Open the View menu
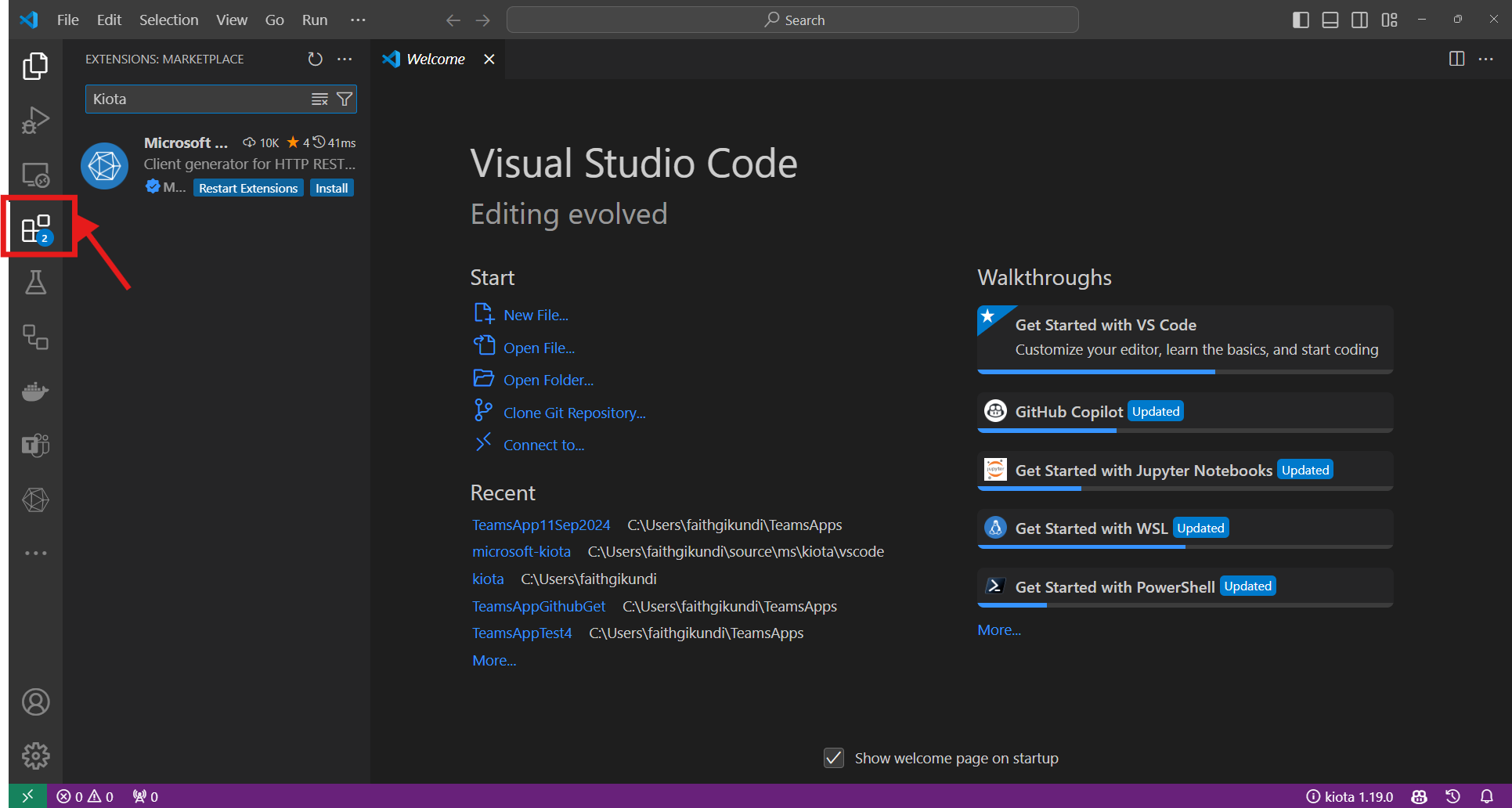 click(232, 20)
